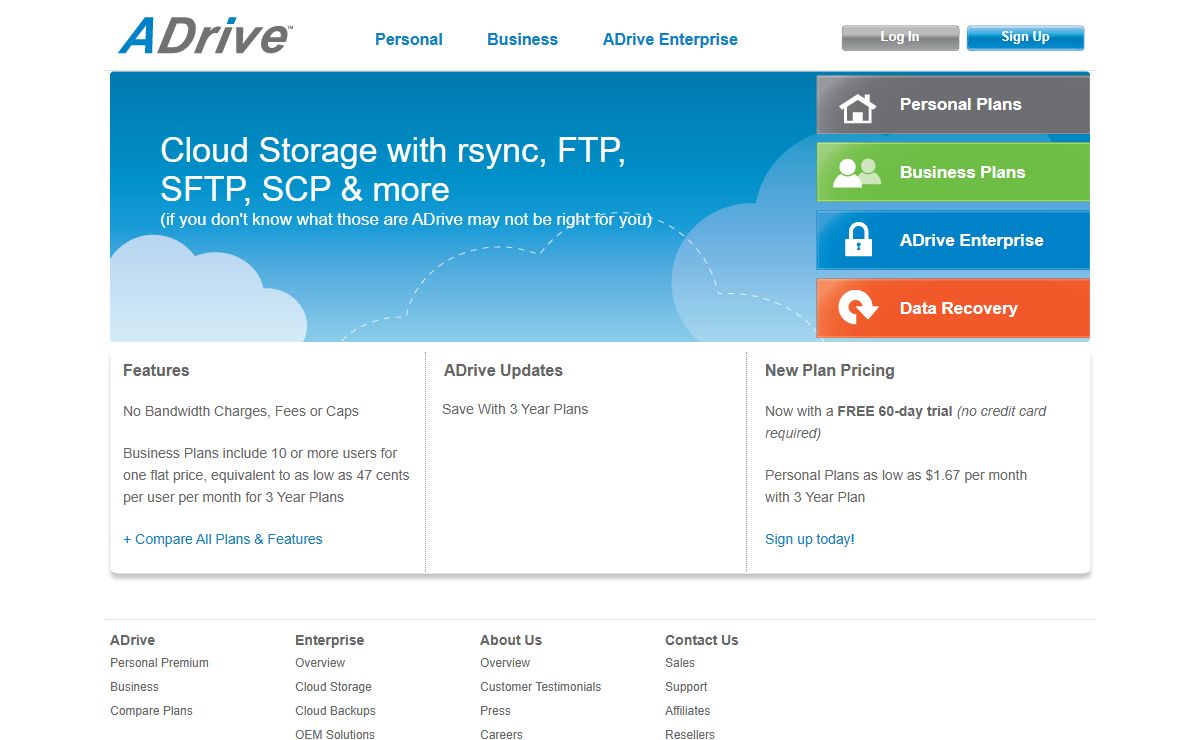Follow the Compare All Plans & Features link

223,539
